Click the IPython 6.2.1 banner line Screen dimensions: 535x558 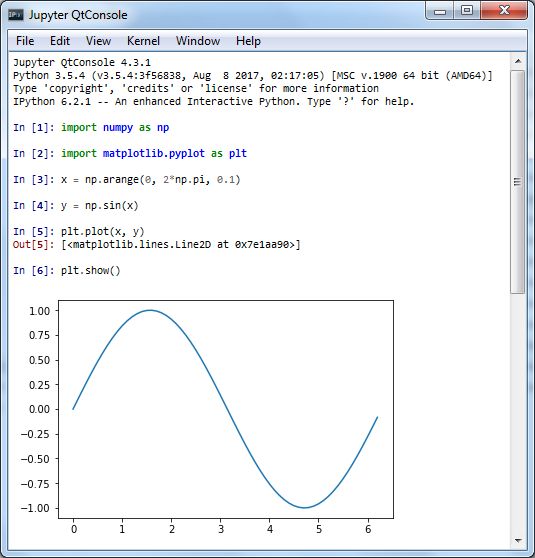(214, 101)
